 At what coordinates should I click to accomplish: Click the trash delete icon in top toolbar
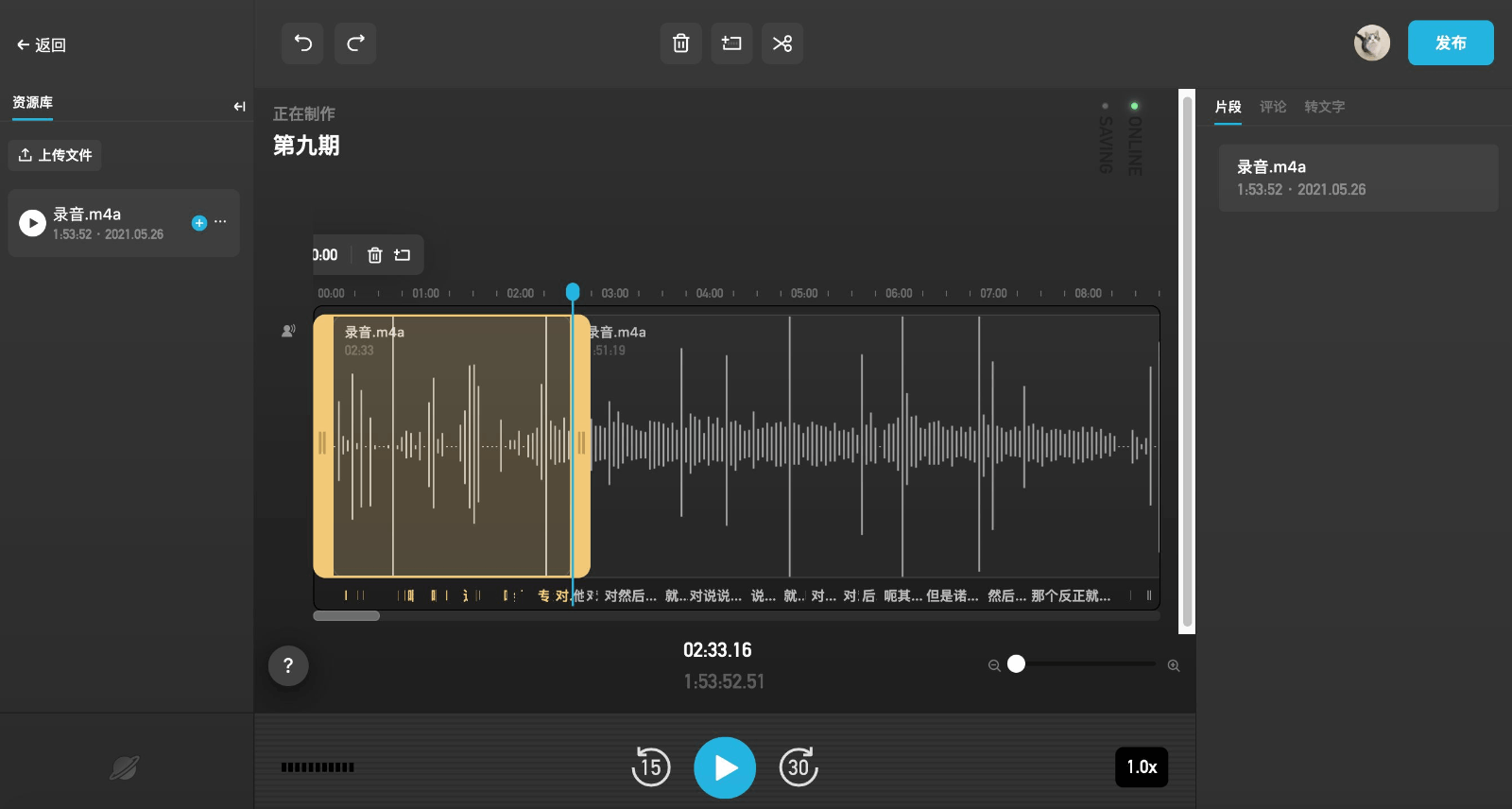coord(680,43)
